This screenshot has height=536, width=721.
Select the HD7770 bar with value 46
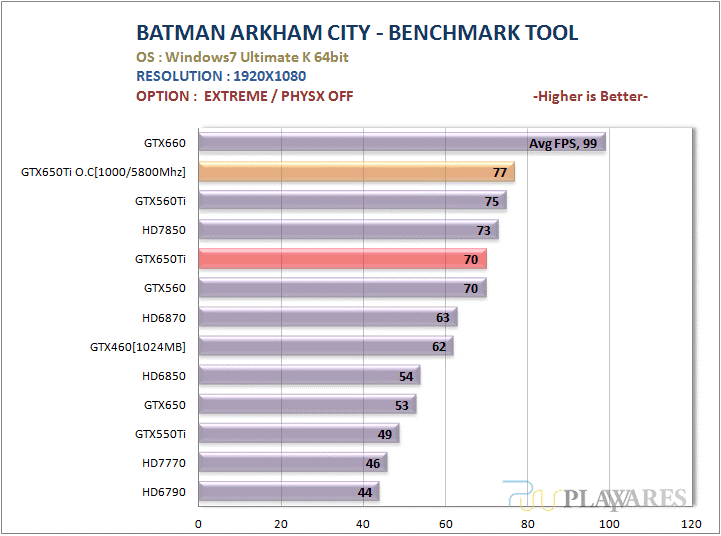[292, 463]
